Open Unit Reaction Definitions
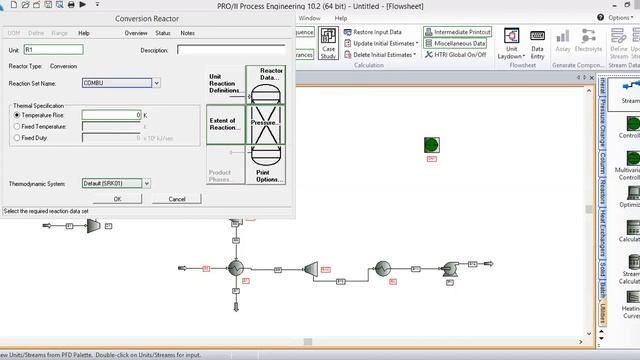This screenshot has height=360, width=640. coord(226,84)
